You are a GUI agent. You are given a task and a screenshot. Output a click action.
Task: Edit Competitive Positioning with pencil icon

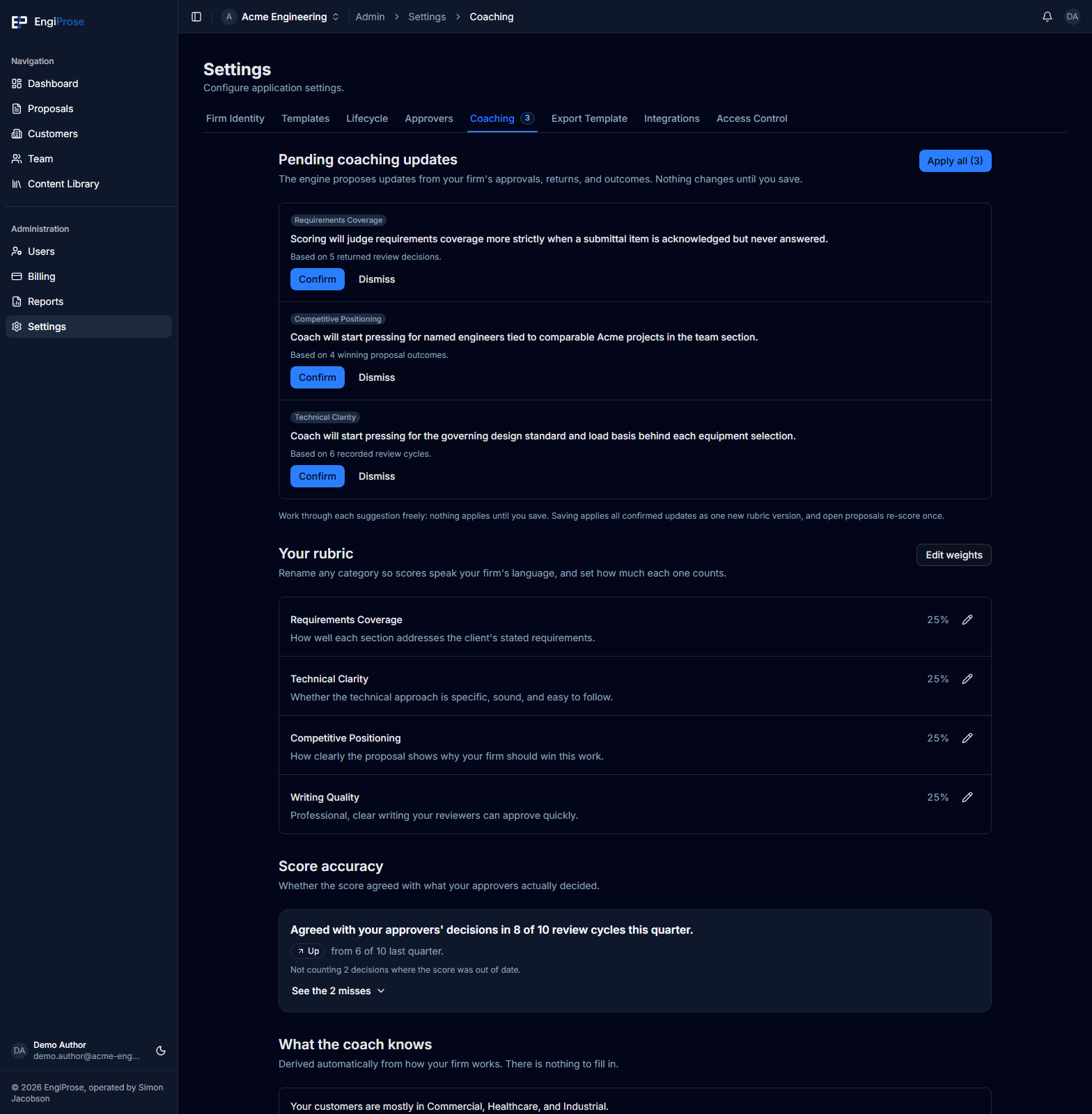[967, 738]
